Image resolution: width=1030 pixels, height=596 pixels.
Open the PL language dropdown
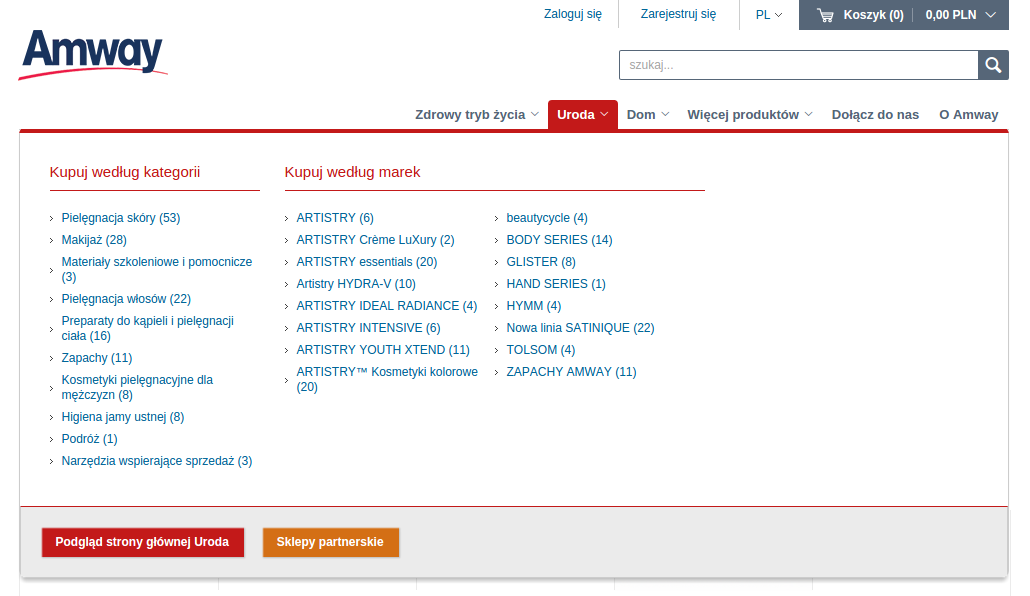[x=769, y=14]
